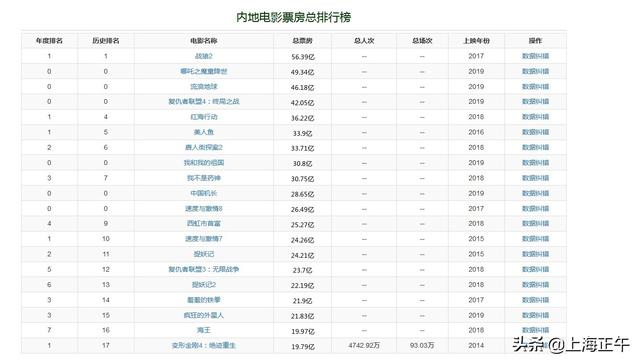The height and width of the screenshot is (363, 640).
Task: Open the 战狼2 movie link
Action: point(204,56)
